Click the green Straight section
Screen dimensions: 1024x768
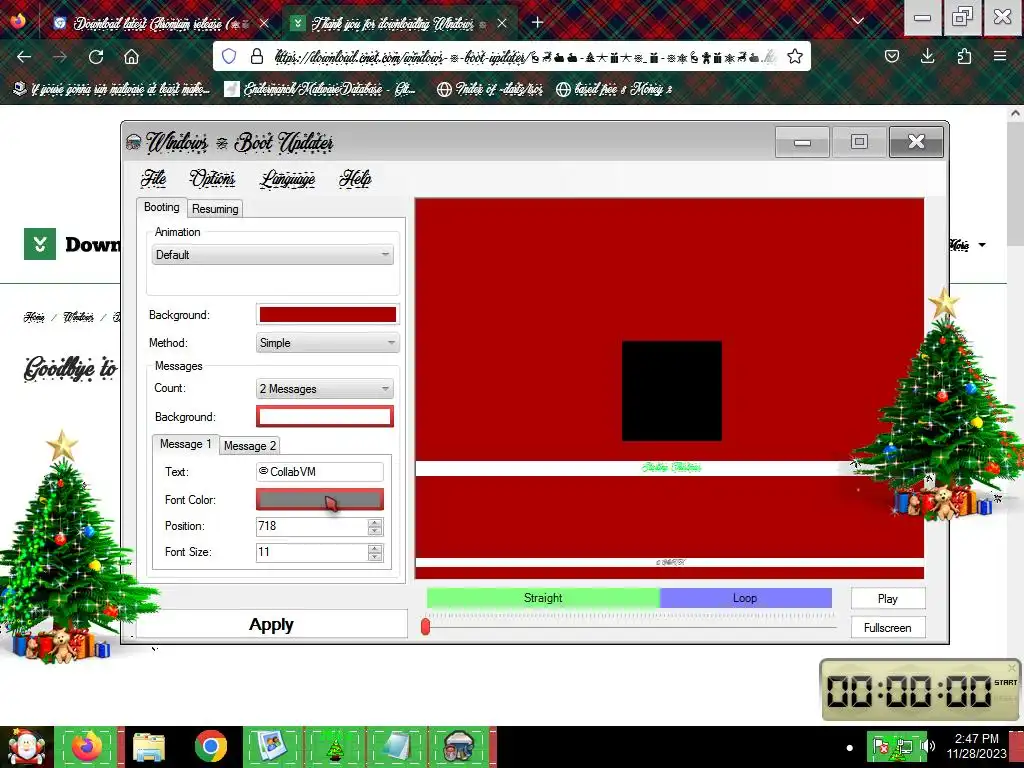pyautogui.click(x=543, y=598)
